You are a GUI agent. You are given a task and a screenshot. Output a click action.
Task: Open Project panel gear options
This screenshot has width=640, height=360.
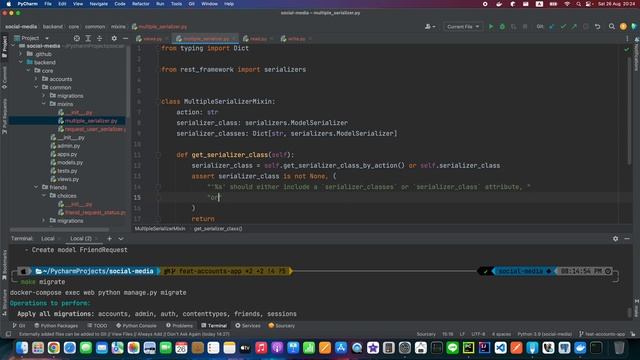[114, 38]
